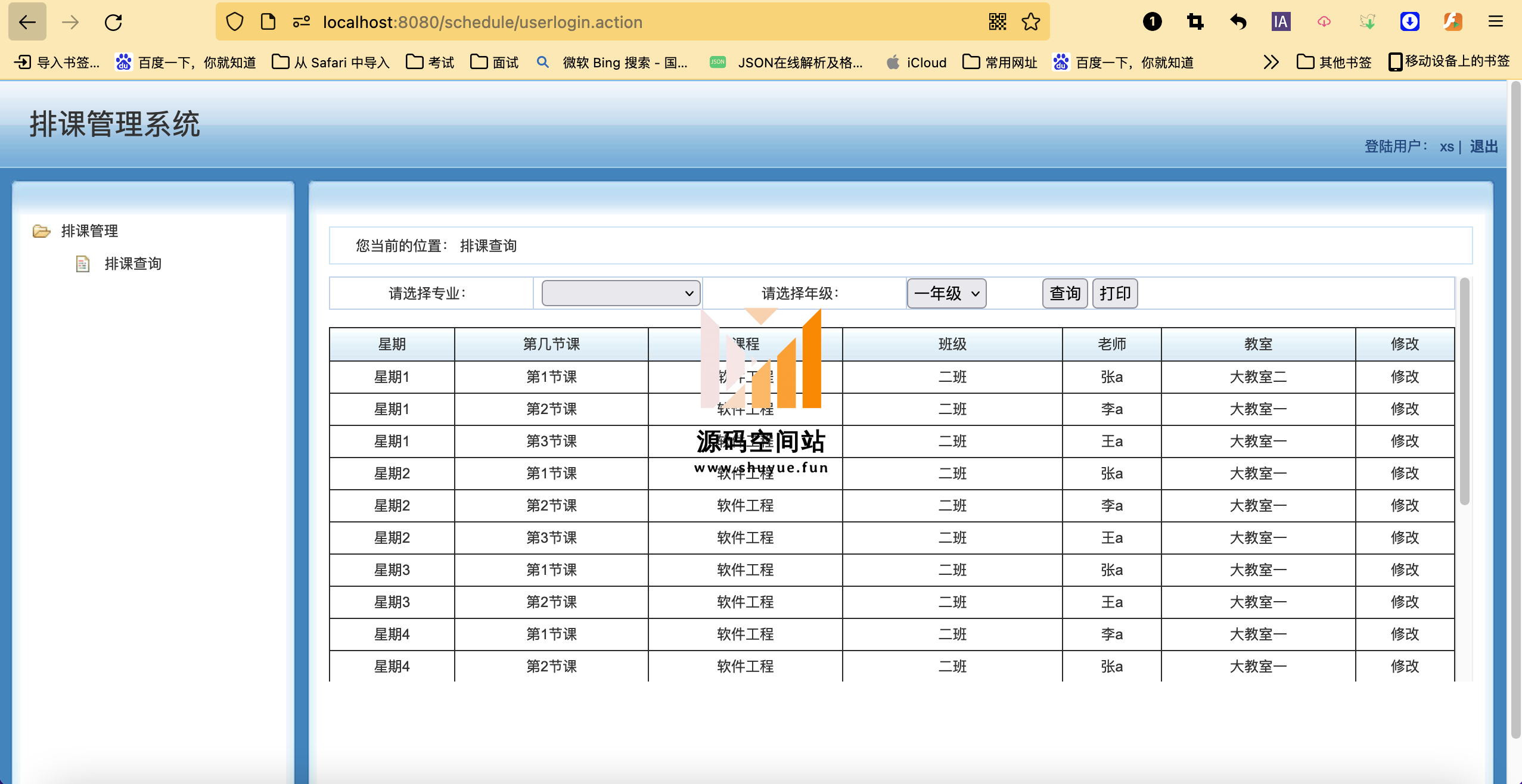
Task: Open the page info document icon
Action: click(x=268, y=22)
